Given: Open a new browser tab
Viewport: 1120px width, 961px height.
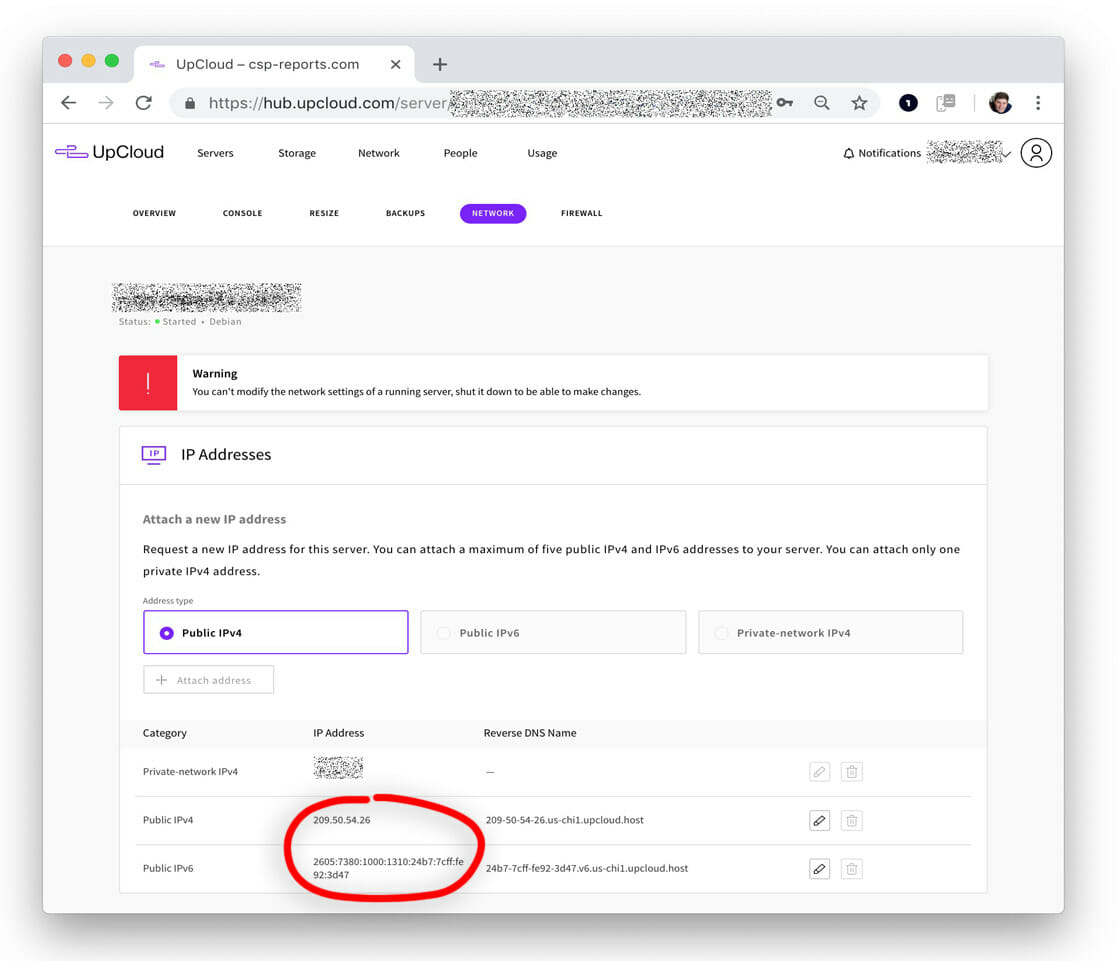Looking at the screenshot, I should coord(440,64).
